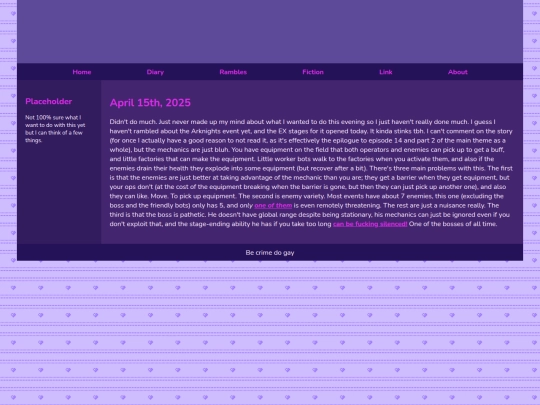Open the Home nav link

[82, 72]
